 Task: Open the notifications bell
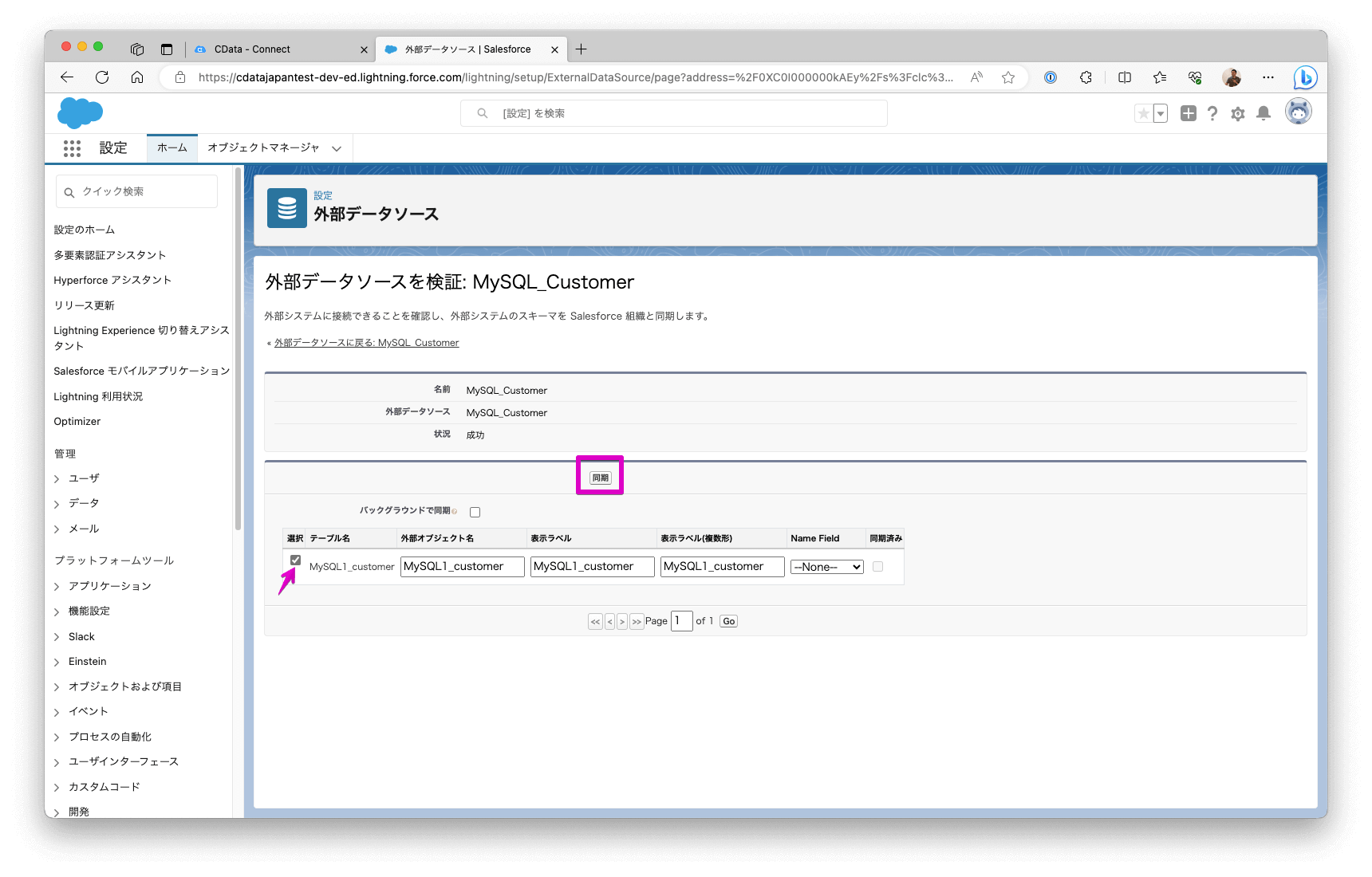(x=1264, y=113)
